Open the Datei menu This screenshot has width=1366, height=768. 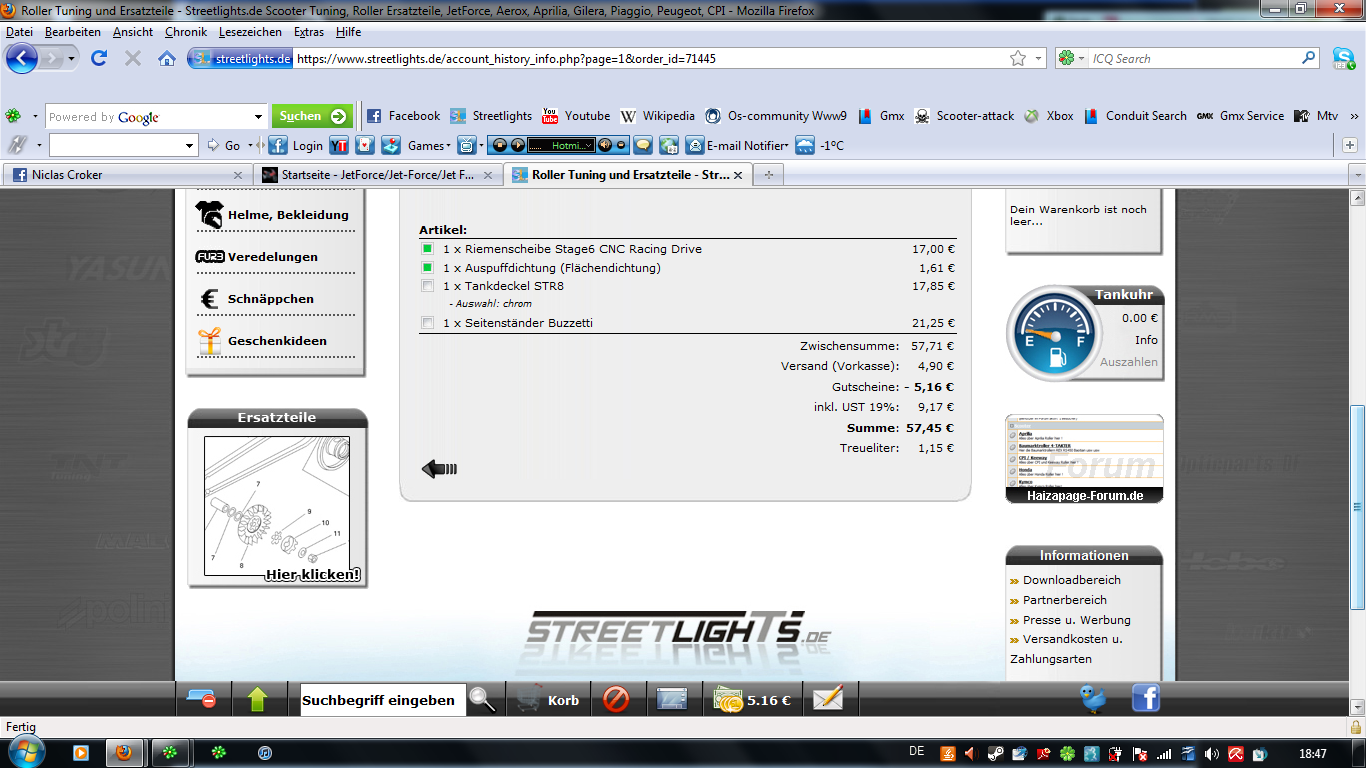(x=19, y=32)
